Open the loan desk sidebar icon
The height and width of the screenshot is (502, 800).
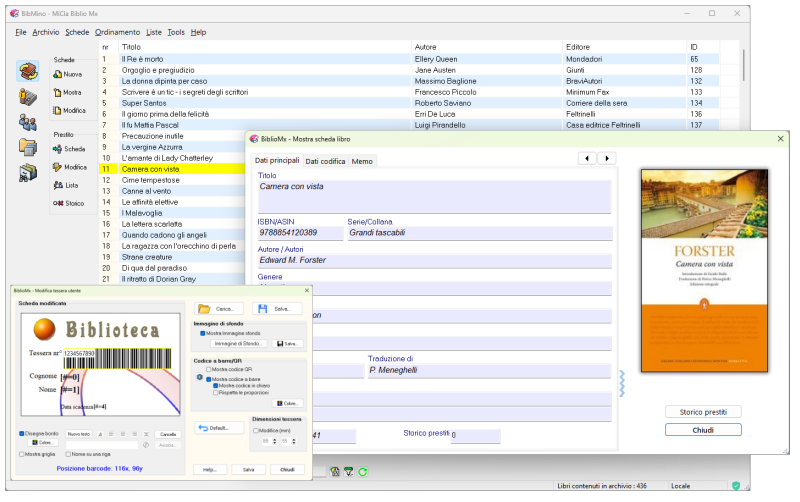click(28, 96)
